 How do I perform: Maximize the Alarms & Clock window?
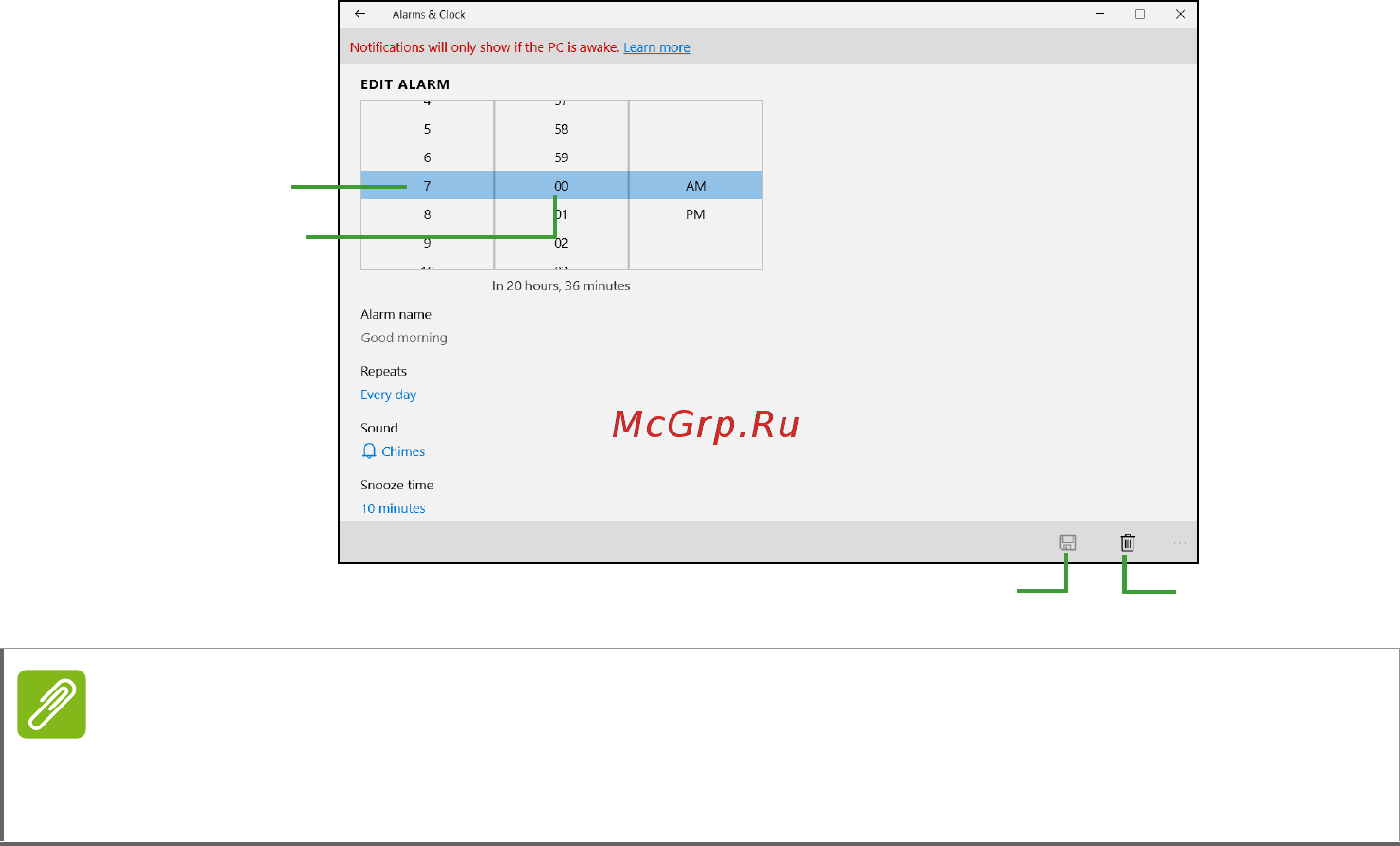[x=1140, y=14]
